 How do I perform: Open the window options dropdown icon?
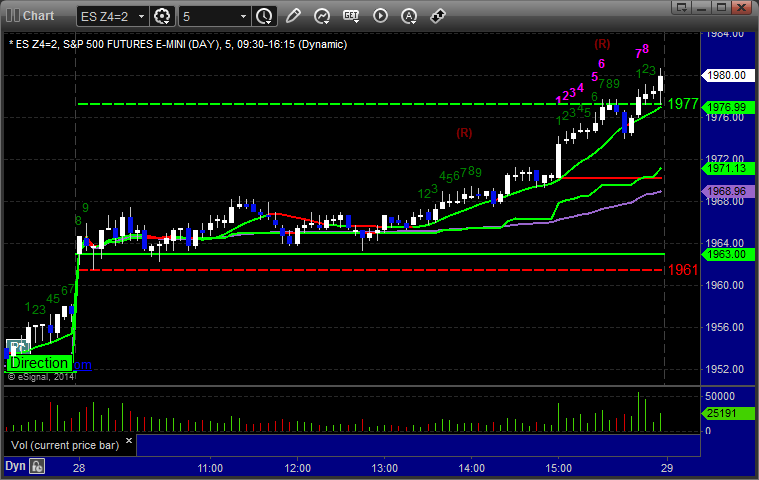[x=682, y=7]
